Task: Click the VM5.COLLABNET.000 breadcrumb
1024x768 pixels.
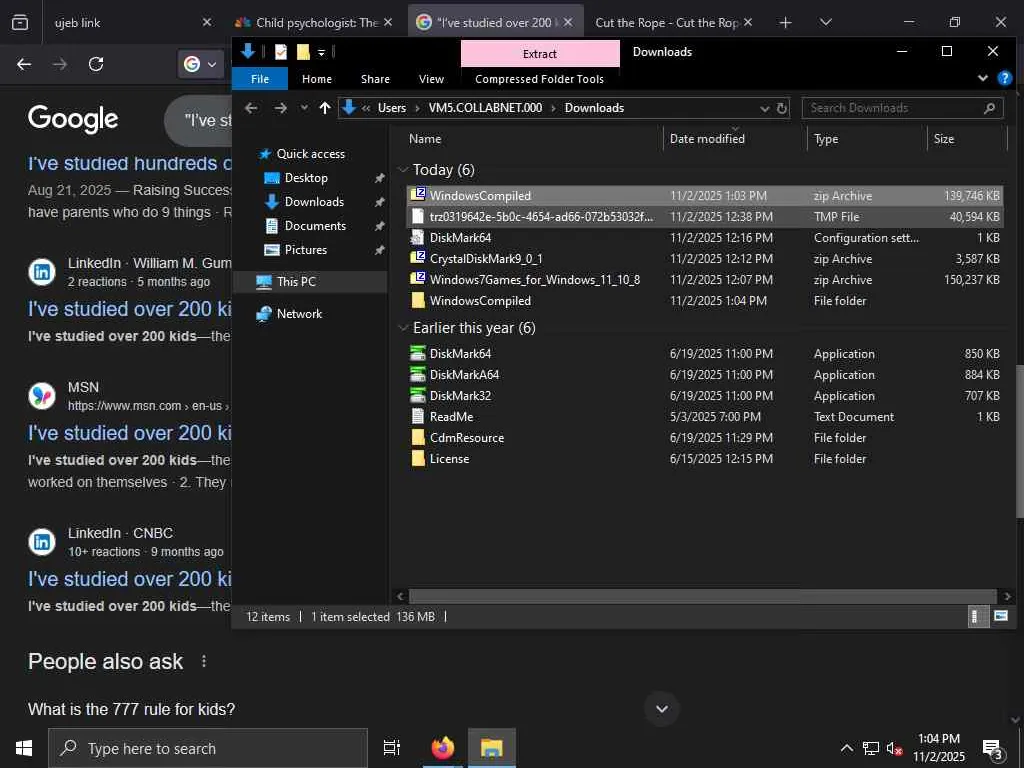Action: pyautogui.click(x=485, y=108)
